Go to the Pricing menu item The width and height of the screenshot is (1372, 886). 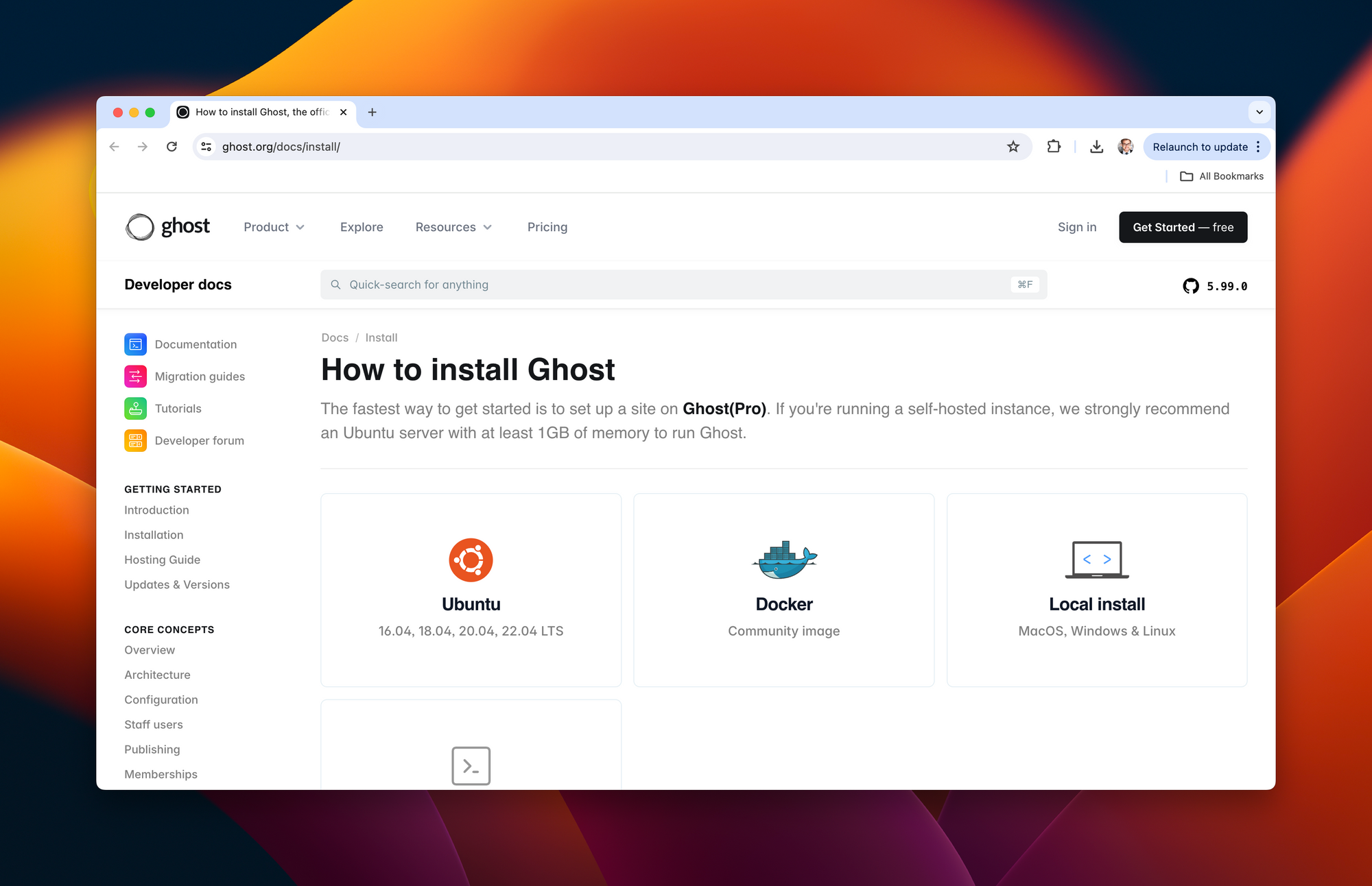[547, 227]
